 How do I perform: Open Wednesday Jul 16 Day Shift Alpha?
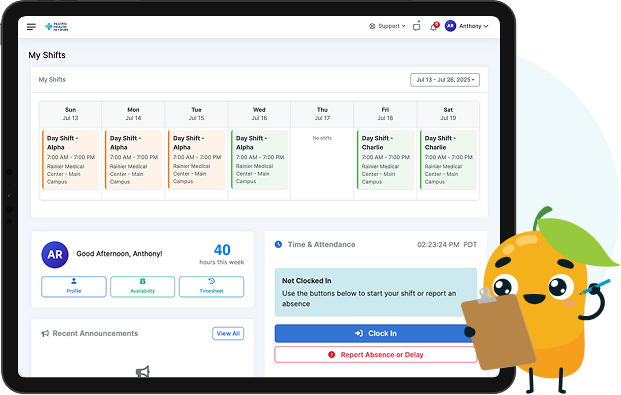[x=259, y=160]
